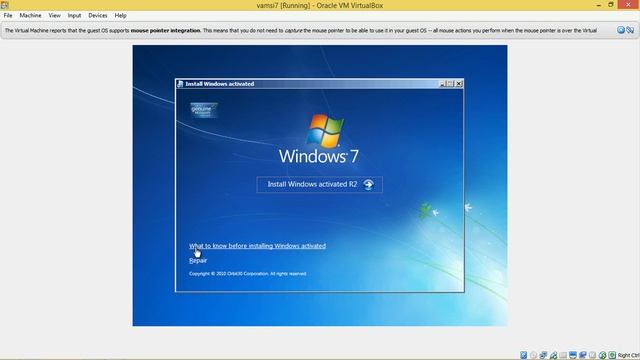This screenshot has height=360, width=640.
Task: Dismiss the mouse integration notification
Action: [x=621, y=30]
